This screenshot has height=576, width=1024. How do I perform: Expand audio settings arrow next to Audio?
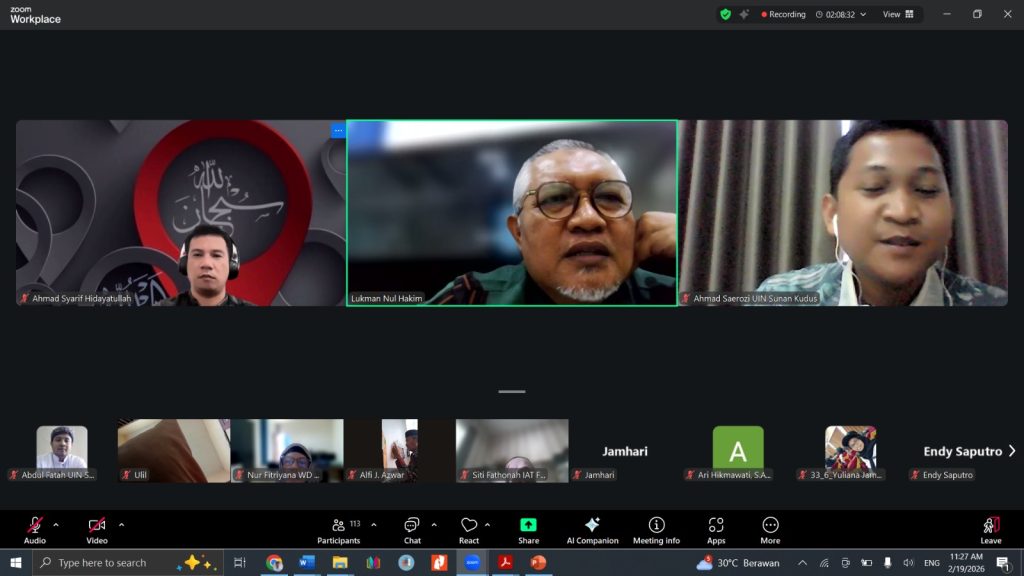click(56, 524)
